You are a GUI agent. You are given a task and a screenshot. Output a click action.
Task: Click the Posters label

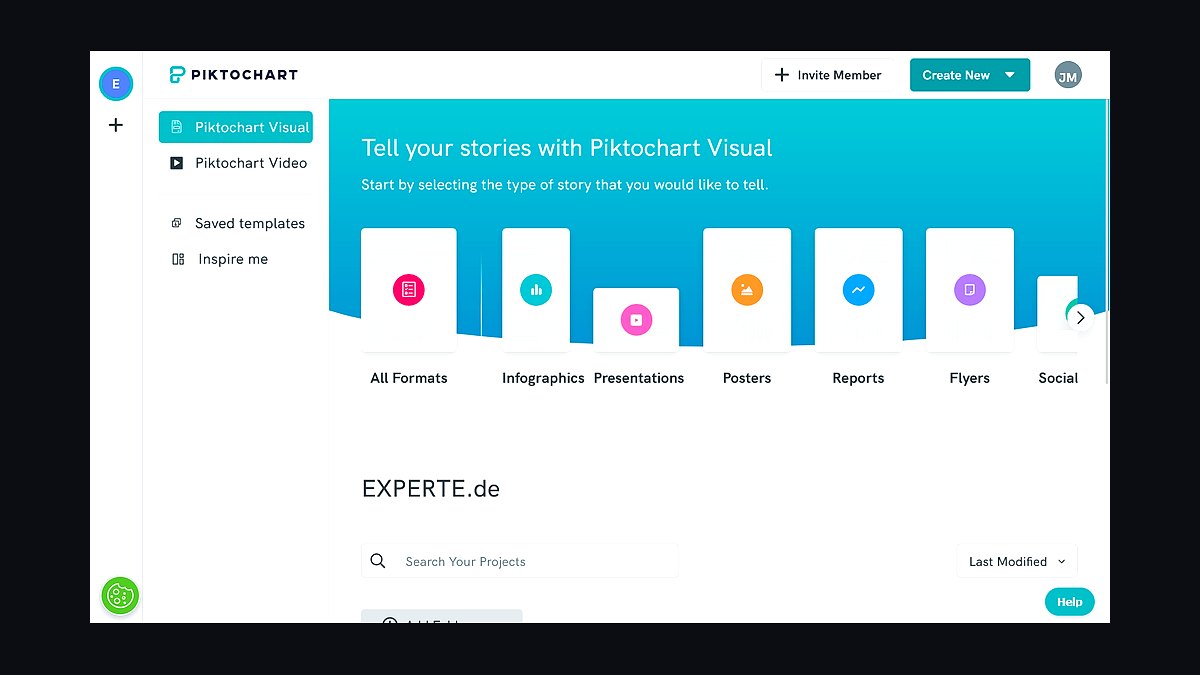click(x=747, y=378)
